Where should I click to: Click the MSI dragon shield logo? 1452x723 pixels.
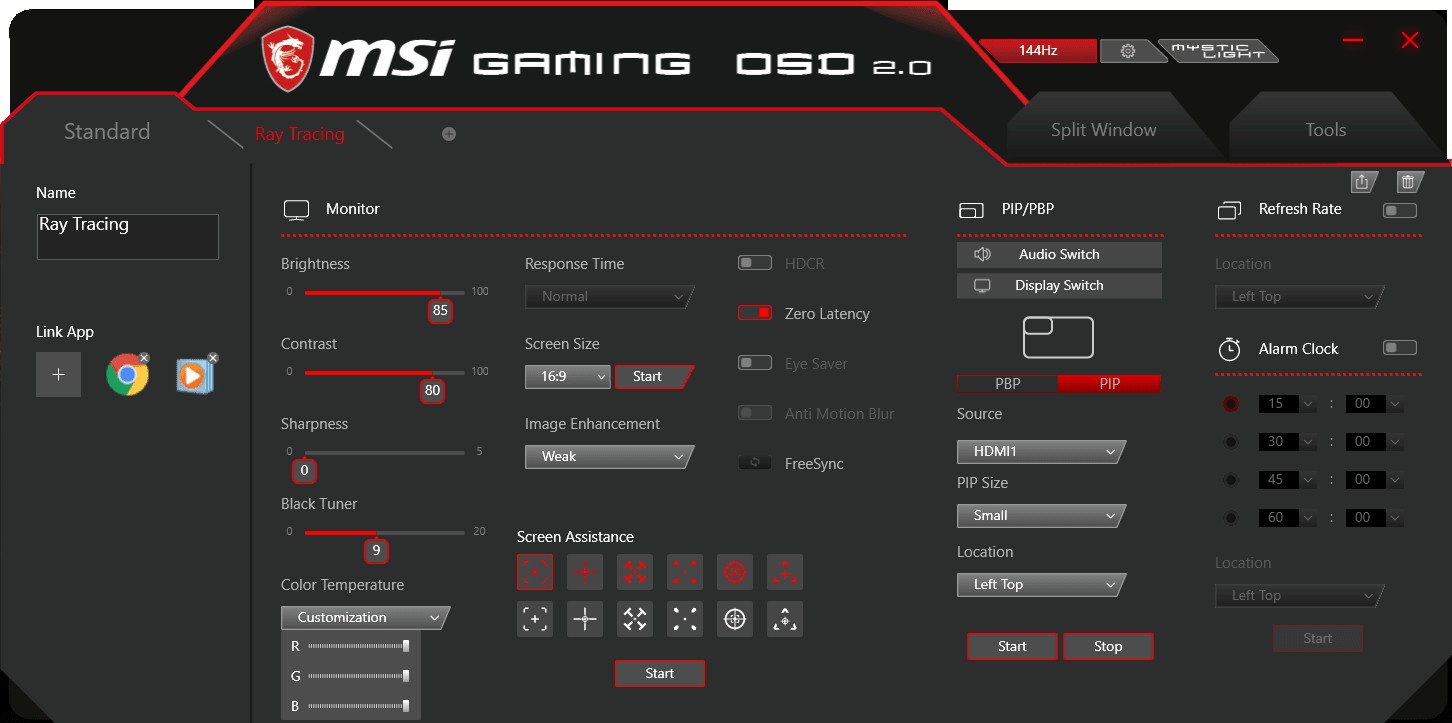tap(287, 59)
